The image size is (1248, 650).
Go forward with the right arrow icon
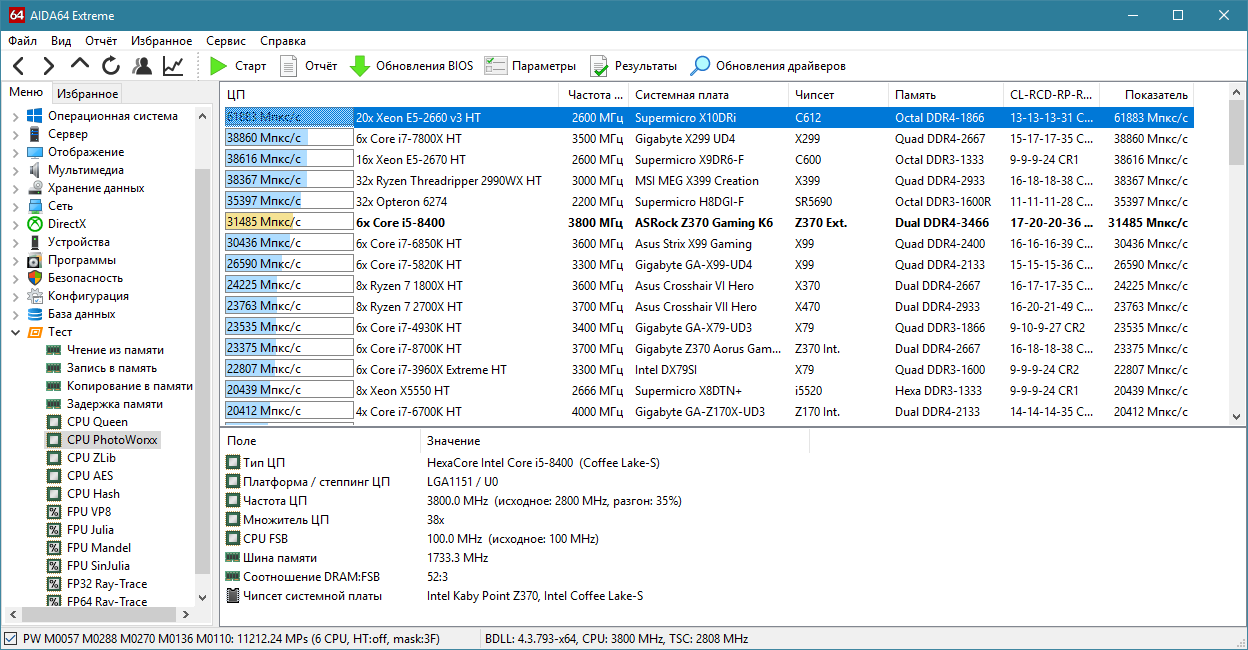click(x=48, y=66)
